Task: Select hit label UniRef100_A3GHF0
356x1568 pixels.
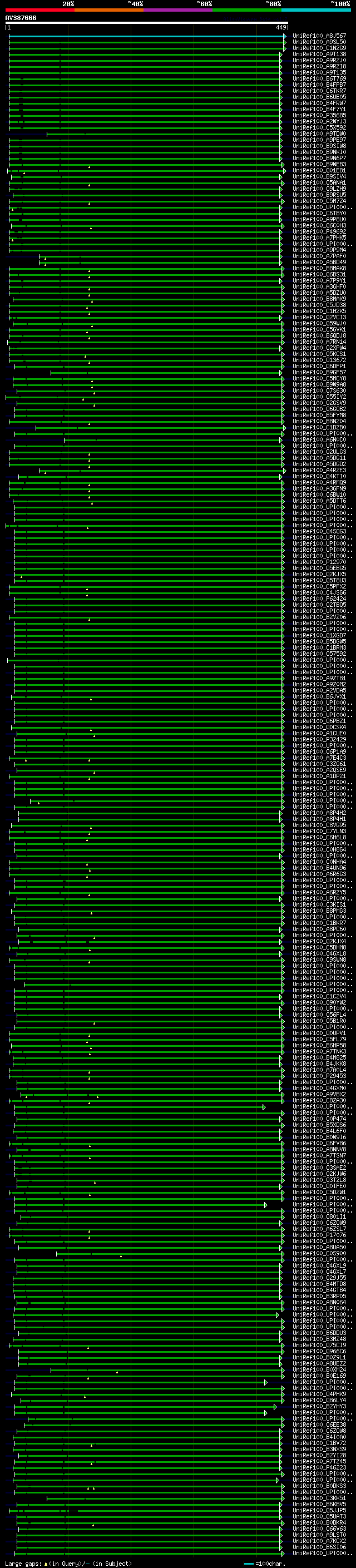Action: [x=319, y=286]
